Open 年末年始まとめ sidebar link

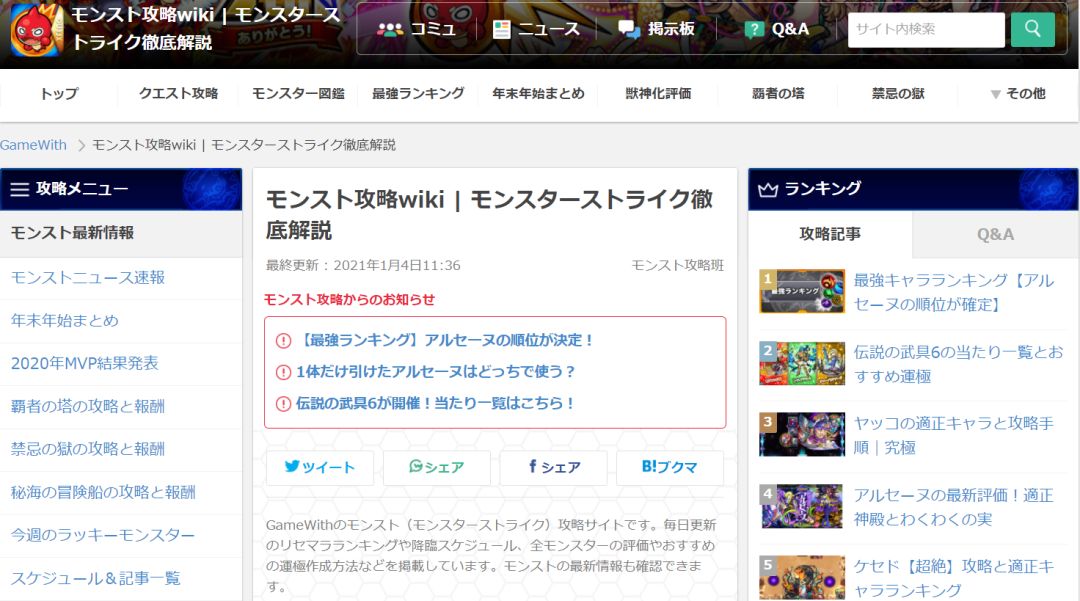[65, 321]
